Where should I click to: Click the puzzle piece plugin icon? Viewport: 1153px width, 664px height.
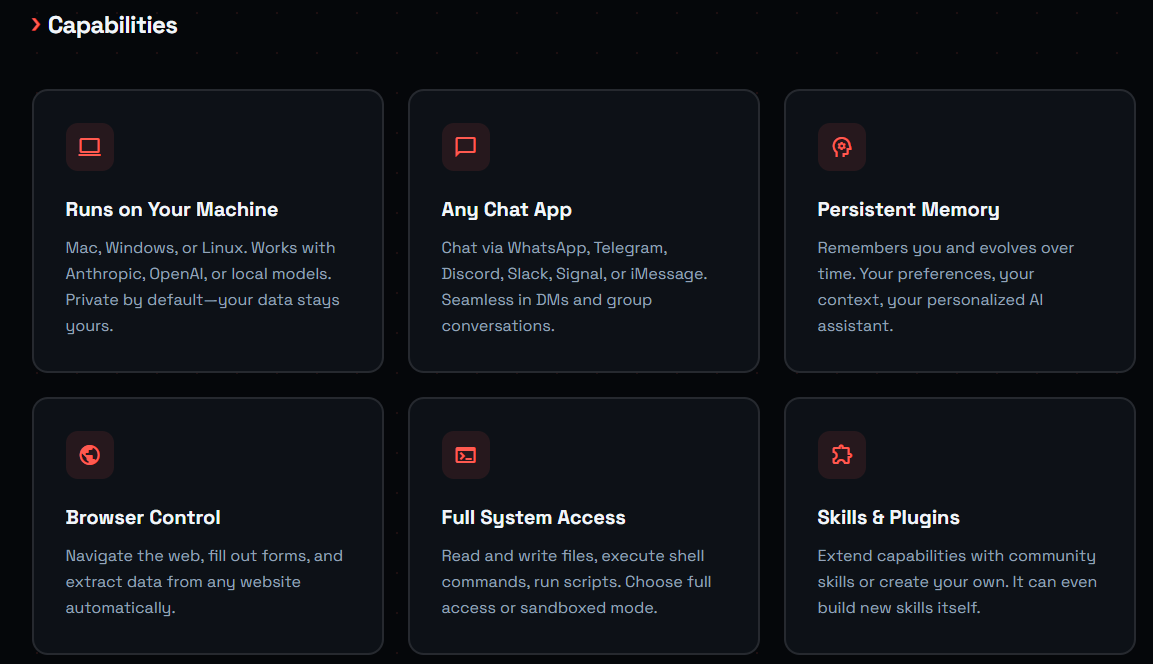click(842, 455)
